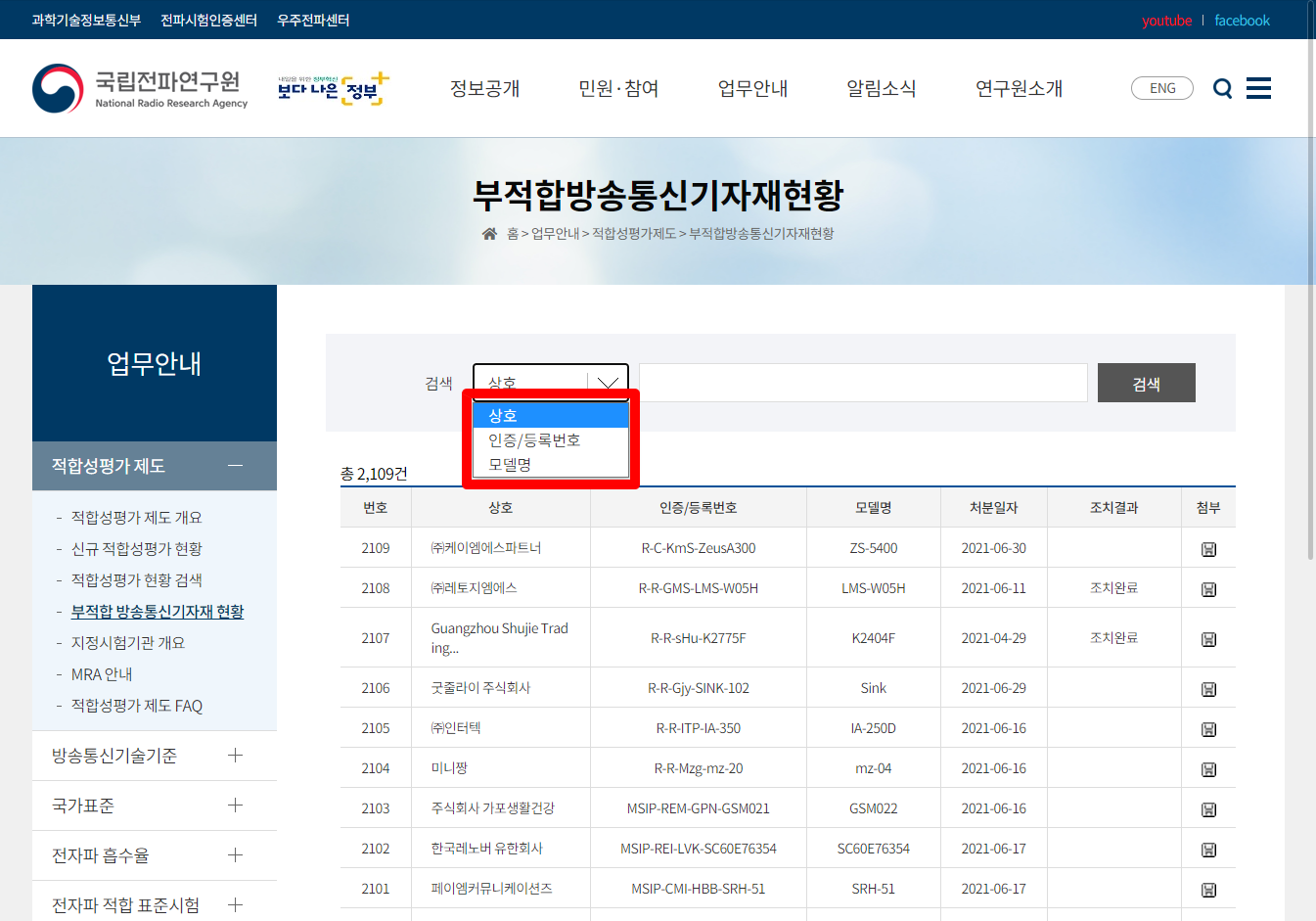The image size is (1316, 921).
Task: Open 적합성평가 현황 검색 sidebar item
Action: click(x=136, y=580)
